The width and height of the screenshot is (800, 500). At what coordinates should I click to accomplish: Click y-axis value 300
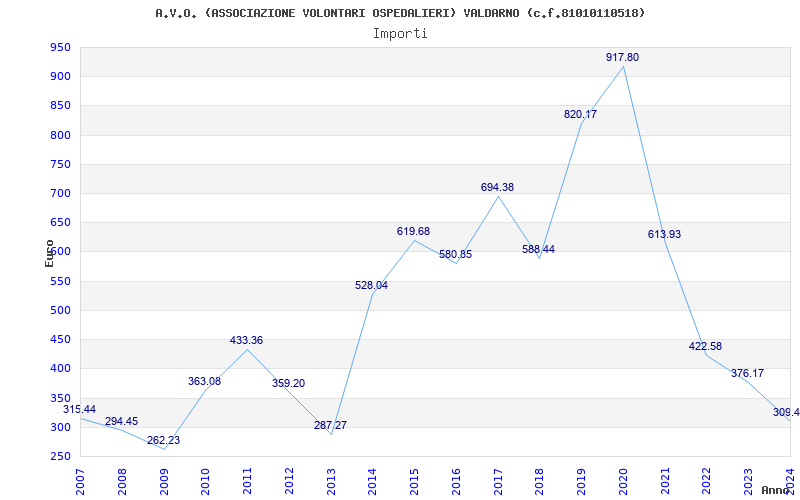tap(60, 427)
